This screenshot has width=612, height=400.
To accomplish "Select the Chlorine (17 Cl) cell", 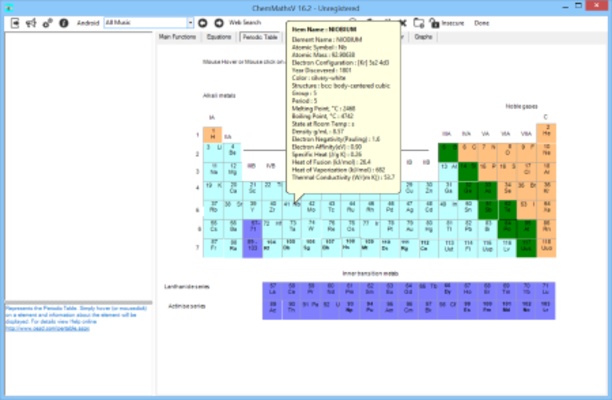I will point(527,171).
